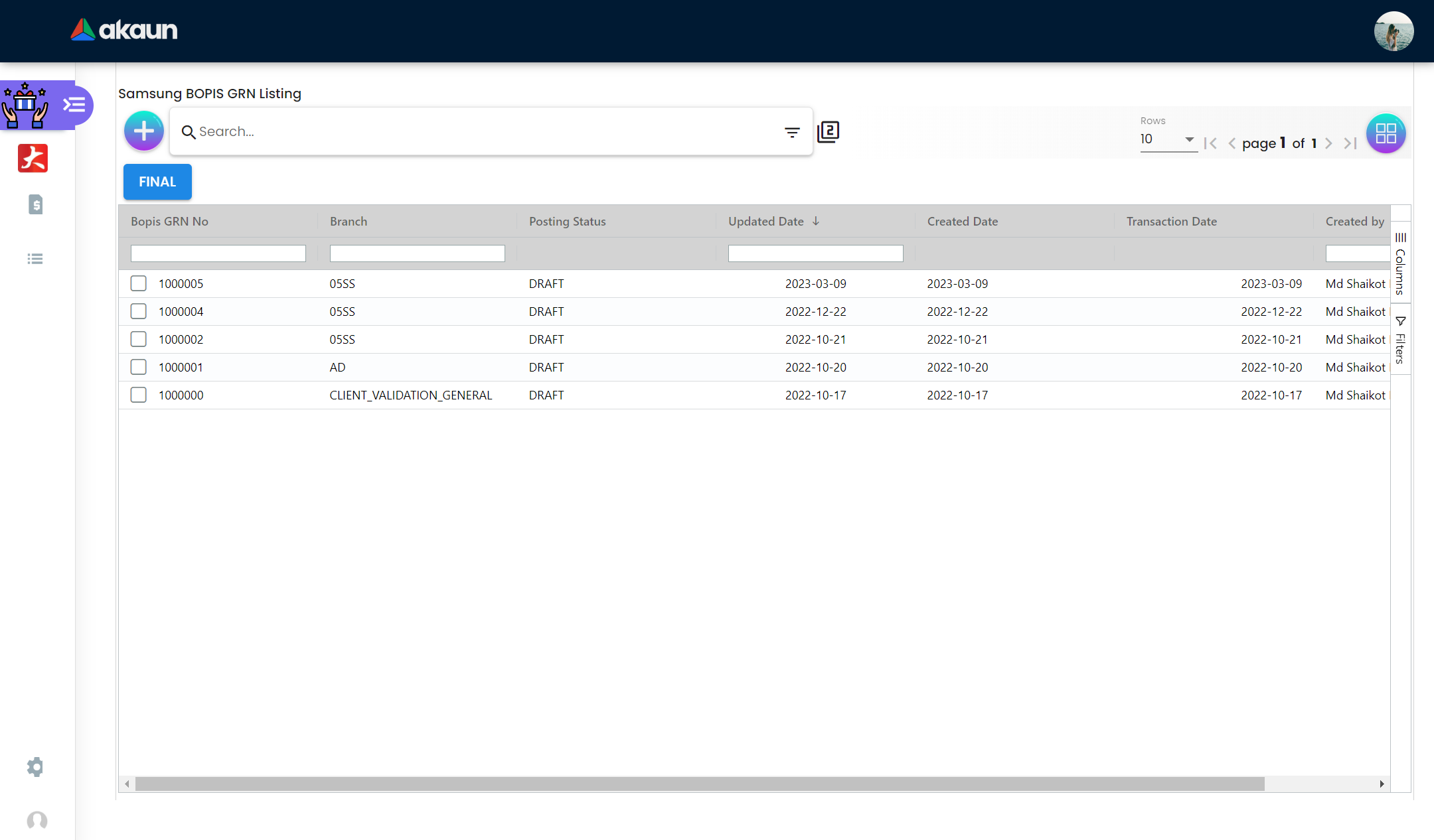This screenshot has height=840, width=1434.
Task: Sort by the Updated Date column header
Action: [x=766, y=222]
